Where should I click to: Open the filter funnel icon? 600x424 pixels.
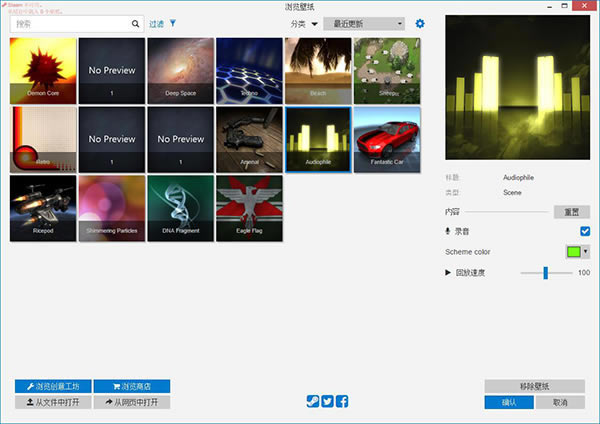click(x=173, y=23)
